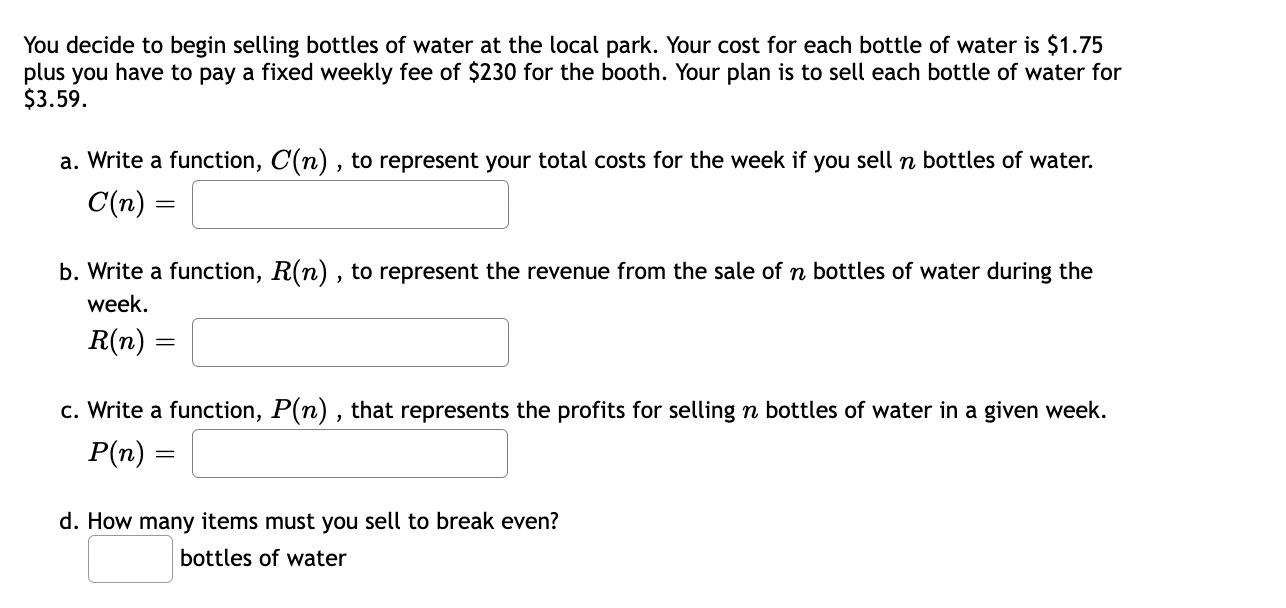Click the '$1.75' cost value in intro
This screenshot has width=1286, height=608.
(1074, 45)
